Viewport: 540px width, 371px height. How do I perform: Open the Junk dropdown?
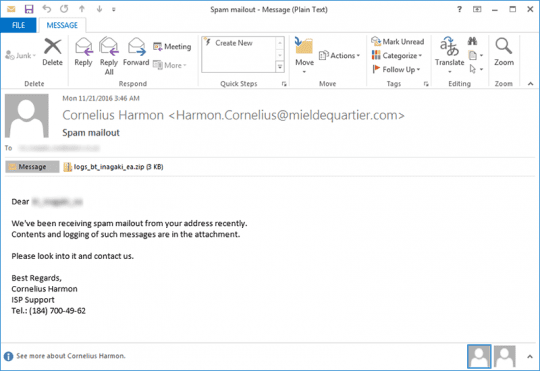click(21, 55)
